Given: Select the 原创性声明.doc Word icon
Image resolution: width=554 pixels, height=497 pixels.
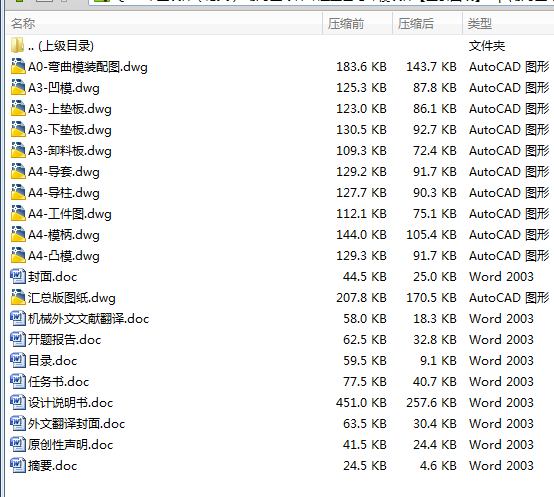Looking at the screenshot, I should point(18,444).
